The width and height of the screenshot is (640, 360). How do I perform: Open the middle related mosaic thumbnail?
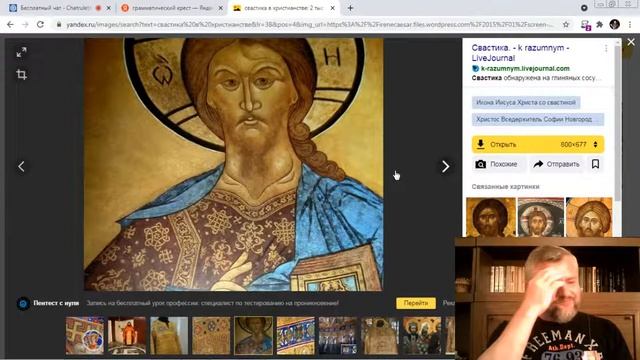coord(540,217)
